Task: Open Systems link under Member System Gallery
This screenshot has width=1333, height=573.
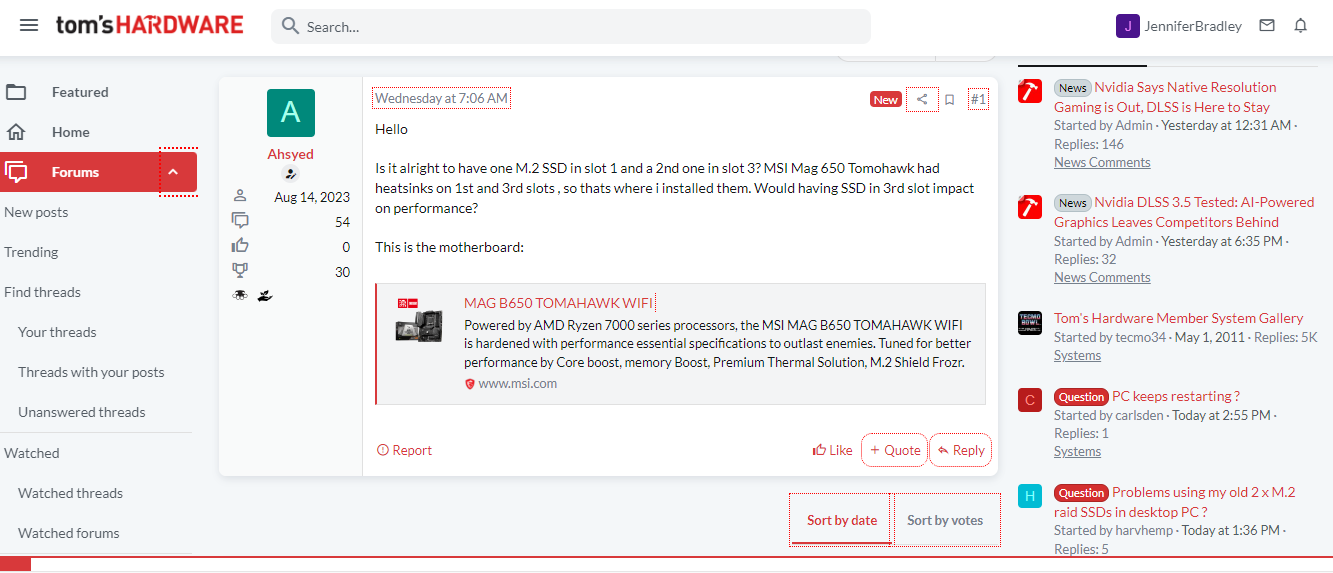Action: [x=1077, y=355]
